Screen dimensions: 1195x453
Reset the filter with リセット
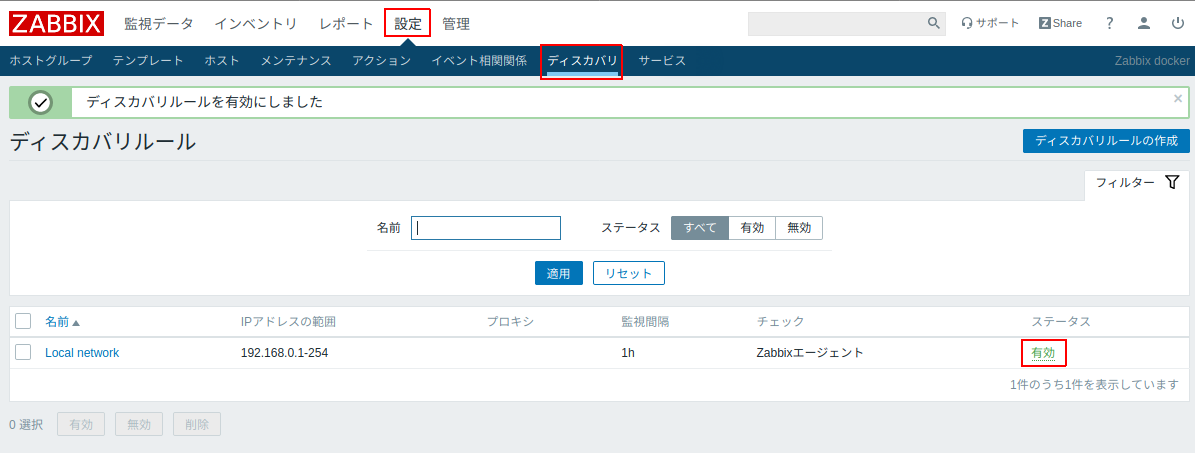629,273
